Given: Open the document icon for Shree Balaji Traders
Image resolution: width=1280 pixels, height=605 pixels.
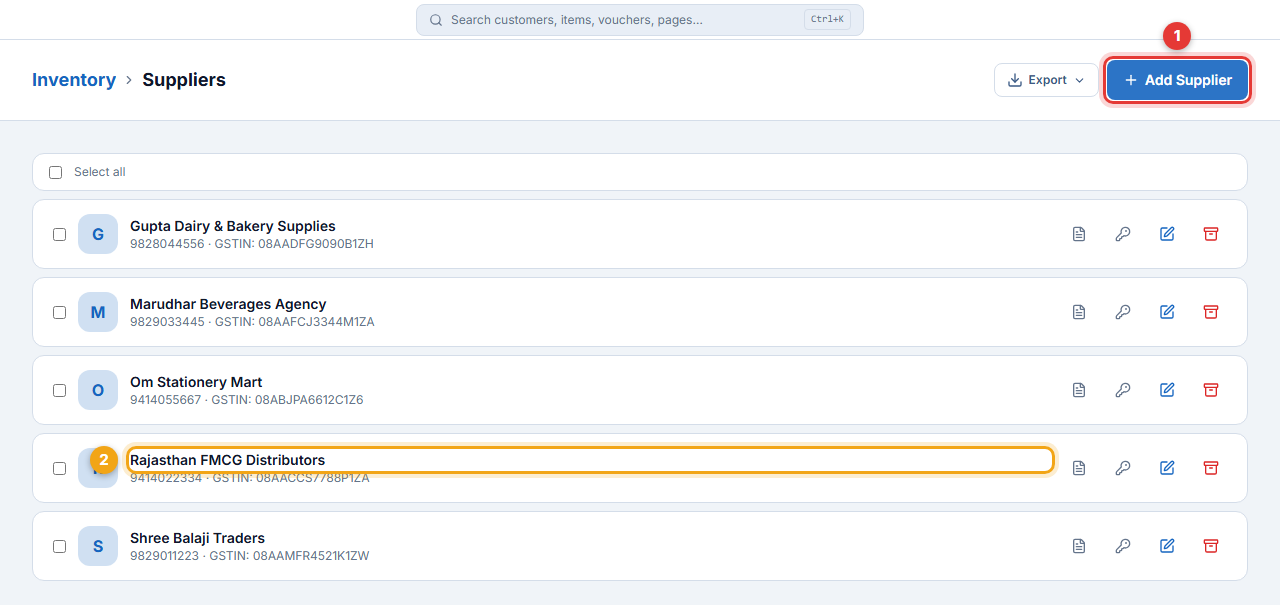Looking at the screenshot, I should (1079, 546).
